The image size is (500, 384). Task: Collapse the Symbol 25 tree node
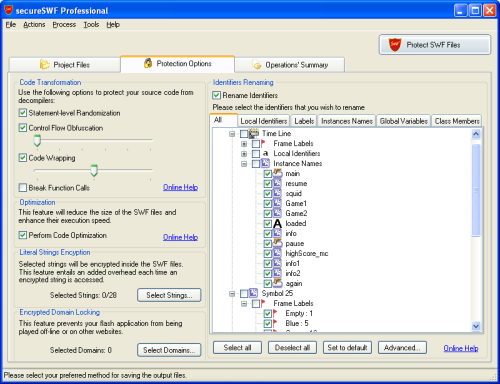coord(232,294)
